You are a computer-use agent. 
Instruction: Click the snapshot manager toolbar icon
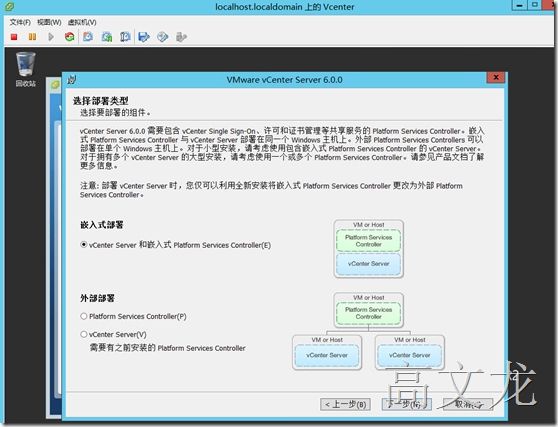(x=125, y=37)
